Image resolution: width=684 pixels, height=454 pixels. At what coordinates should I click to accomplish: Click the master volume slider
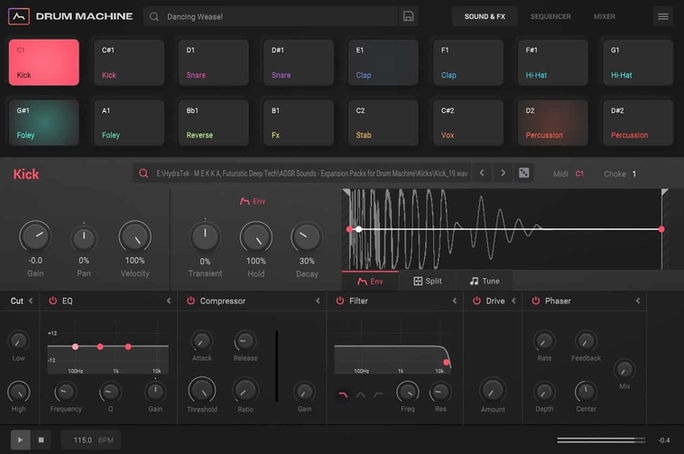(601, 440)
